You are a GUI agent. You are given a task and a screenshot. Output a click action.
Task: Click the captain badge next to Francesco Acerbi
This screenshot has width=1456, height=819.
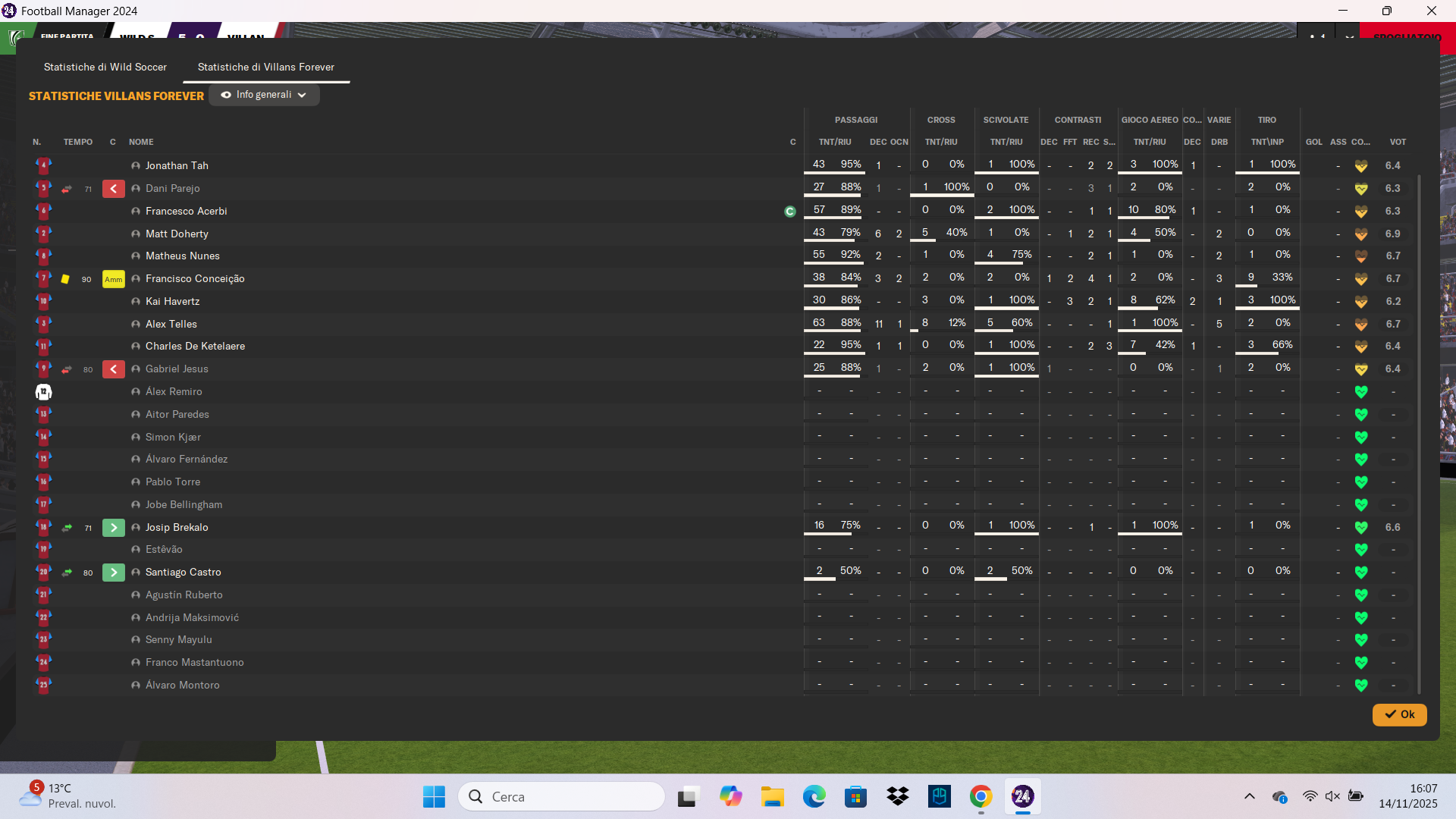click(789, 212)
